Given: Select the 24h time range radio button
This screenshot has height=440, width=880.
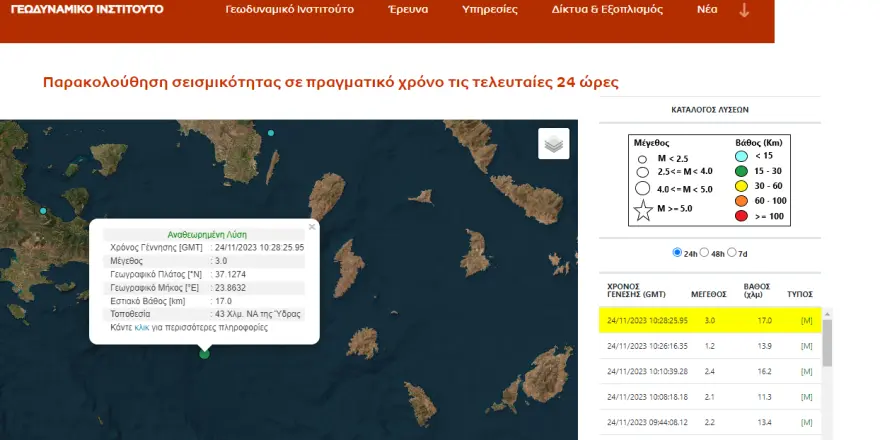Looking at the screenshot, I should (678, 252).
